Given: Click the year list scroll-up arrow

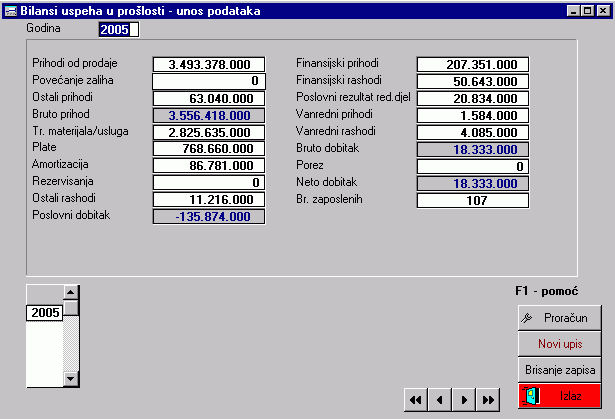Looking at the screenshot, I should coord(71,292).
